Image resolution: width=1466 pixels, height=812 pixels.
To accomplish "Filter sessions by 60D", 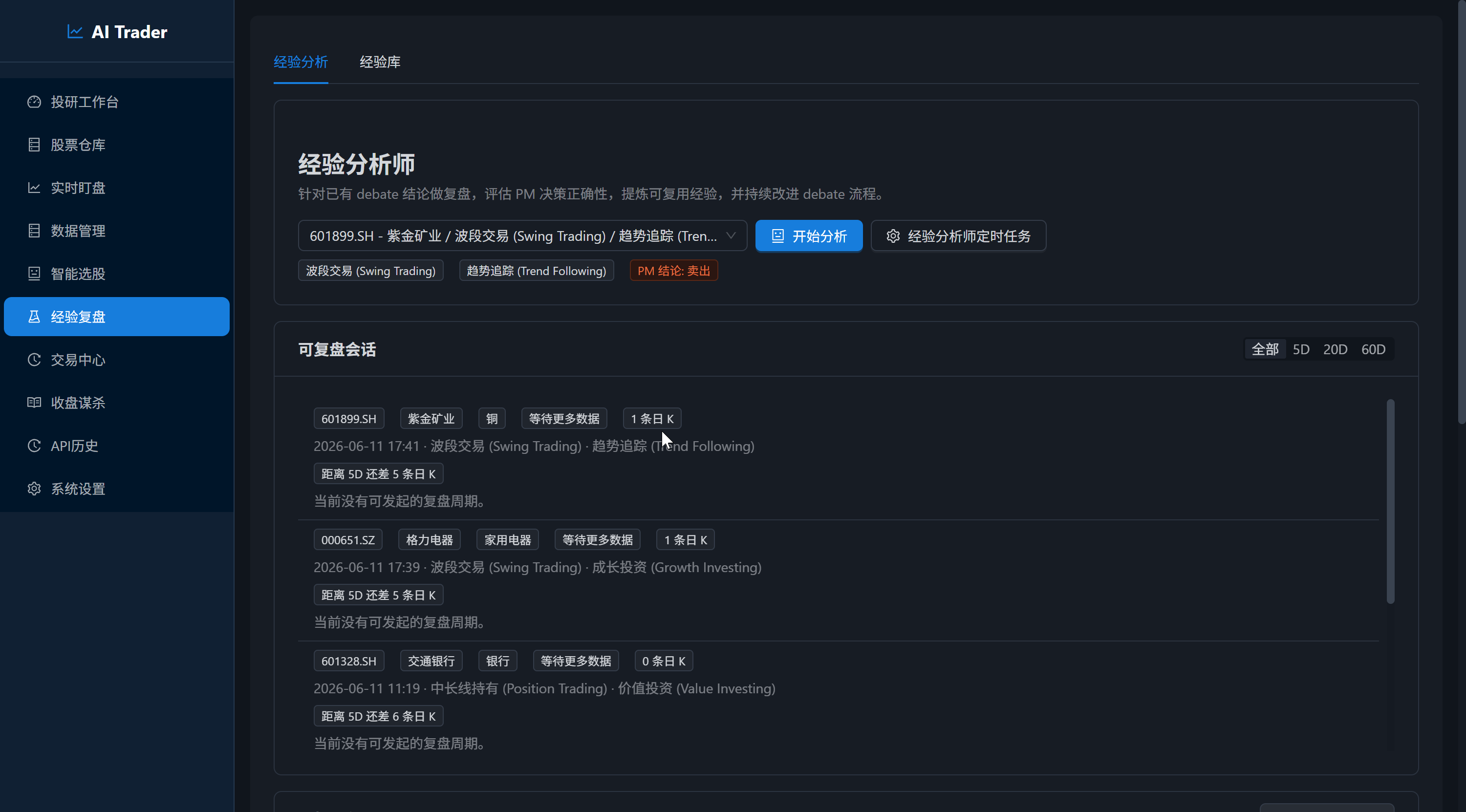I will 1373,349.
